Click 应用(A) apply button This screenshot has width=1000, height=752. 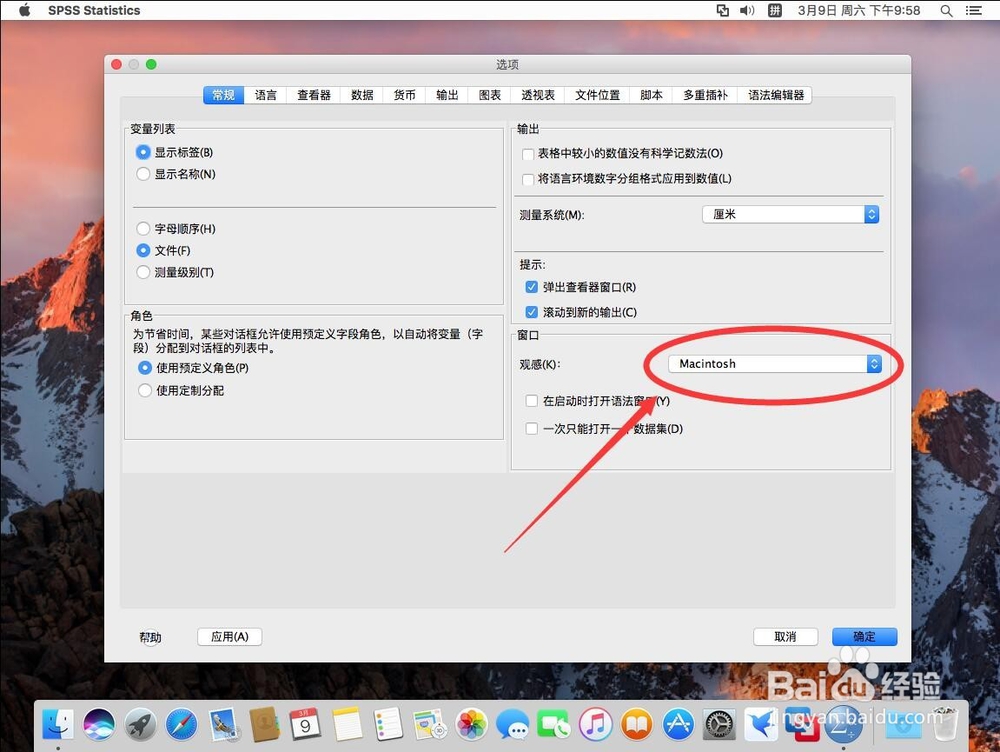[230, 637]
